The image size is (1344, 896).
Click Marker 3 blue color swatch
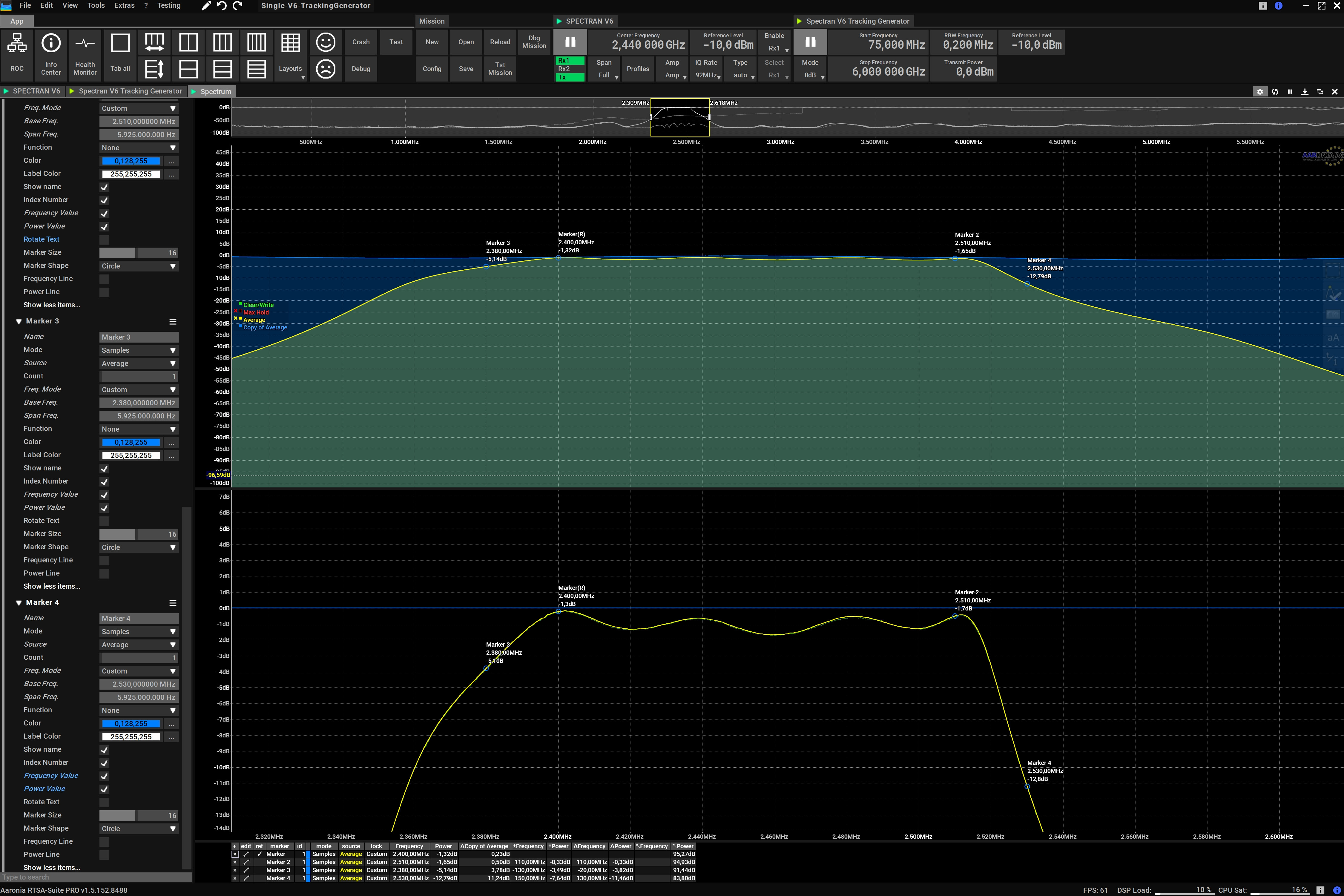131,443
